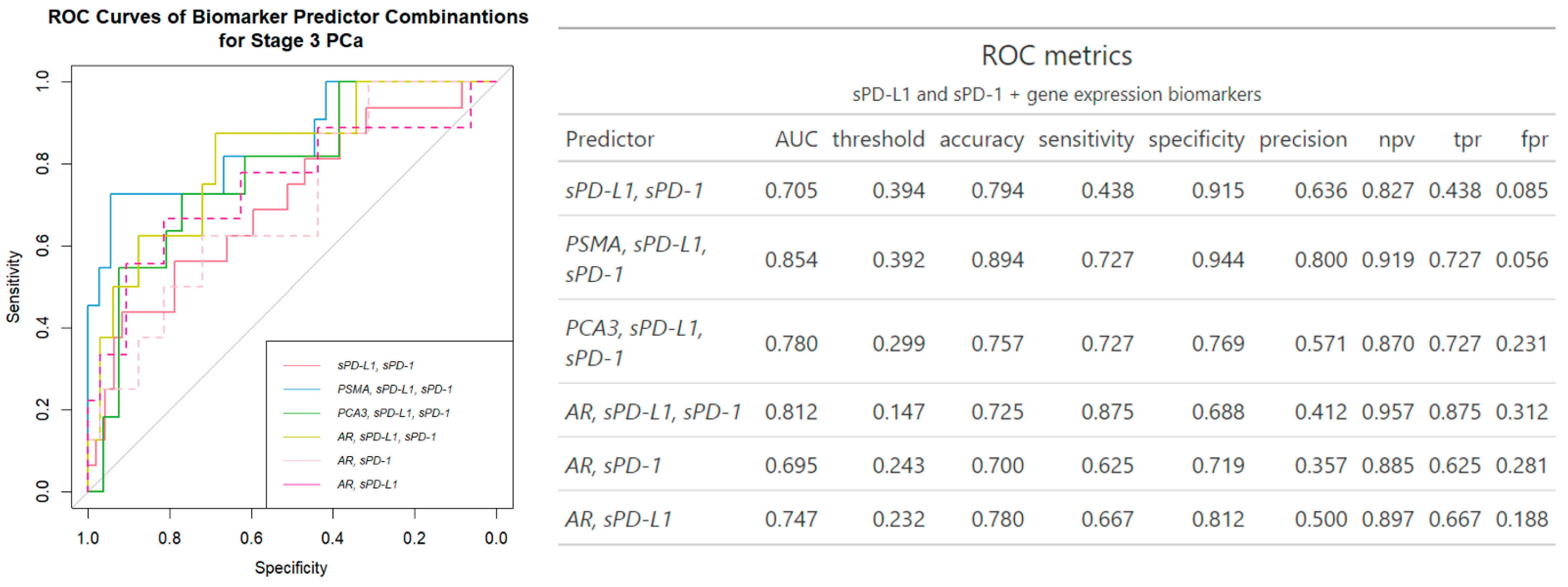Screen dimensions: 1568x587
Task: Click the ROC metrics table title
Action: click(1056, 56)
